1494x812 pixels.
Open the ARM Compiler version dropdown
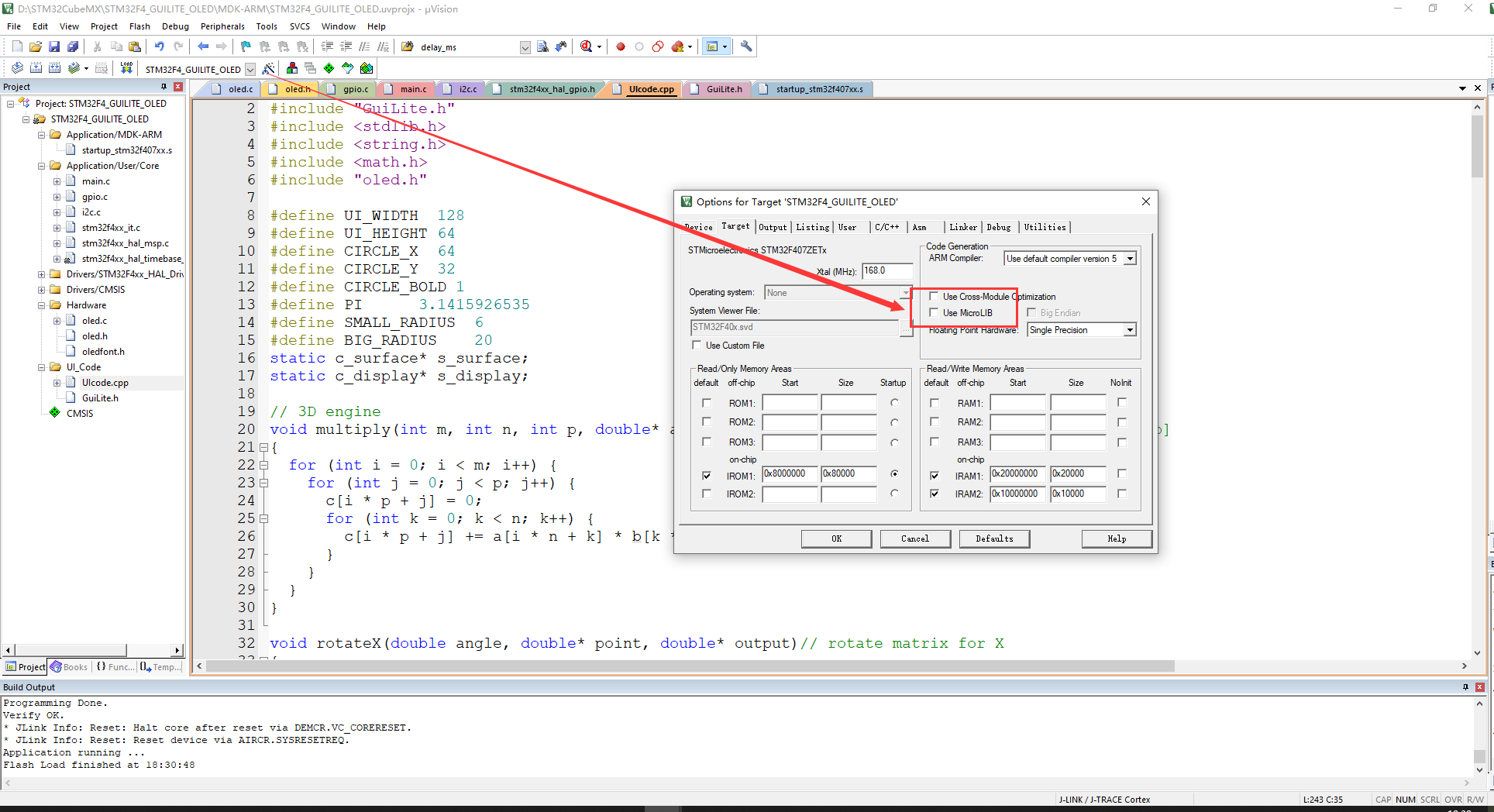click(x=1131, y=258)
